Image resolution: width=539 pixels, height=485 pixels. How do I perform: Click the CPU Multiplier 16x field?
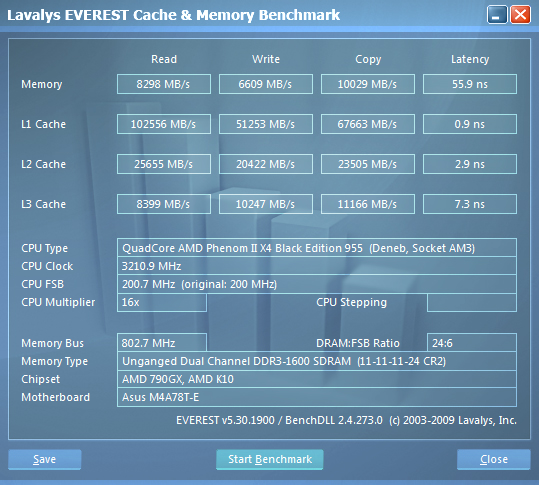point(162,302)
